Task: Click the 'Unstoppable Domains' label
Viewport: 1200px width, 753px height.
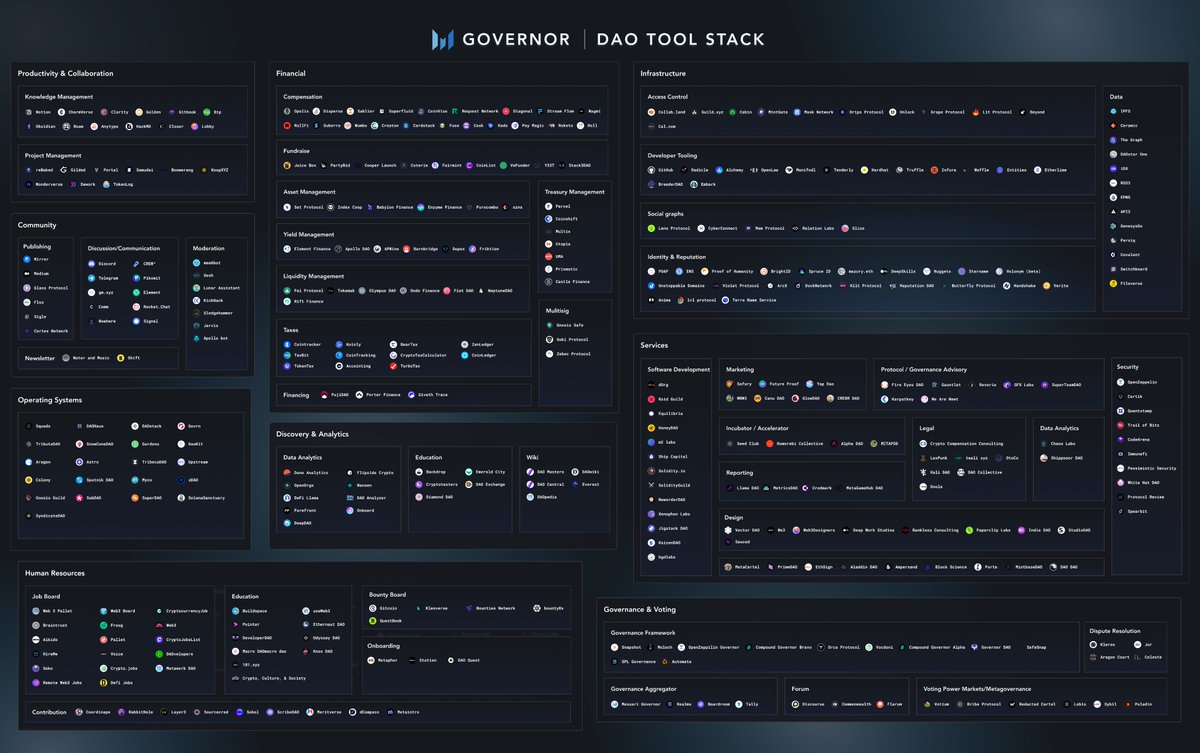Action: 682,285
